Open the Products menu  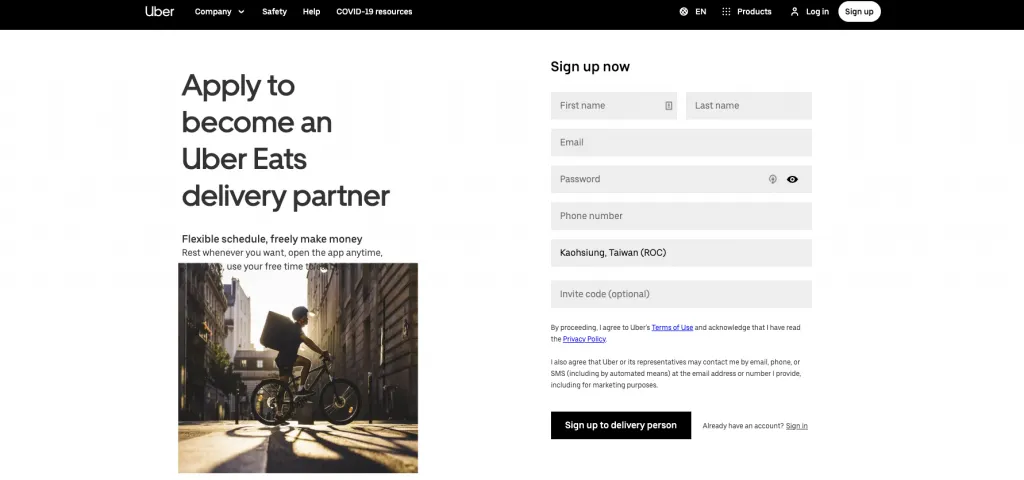coord(754,12)
